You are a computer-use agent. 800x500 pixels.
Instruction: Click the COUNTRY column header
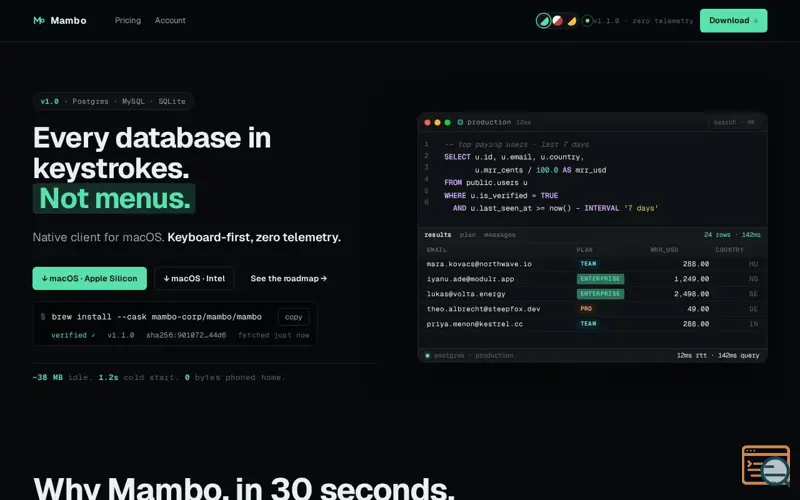[730, 249]
